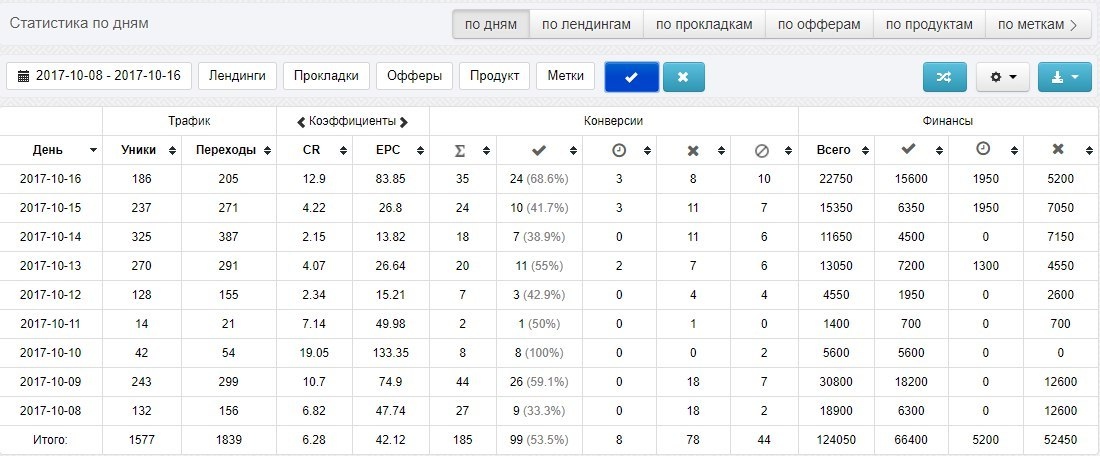
Task: Click the left arrow before Коэффициенты
Action: (x=302, y=122)
